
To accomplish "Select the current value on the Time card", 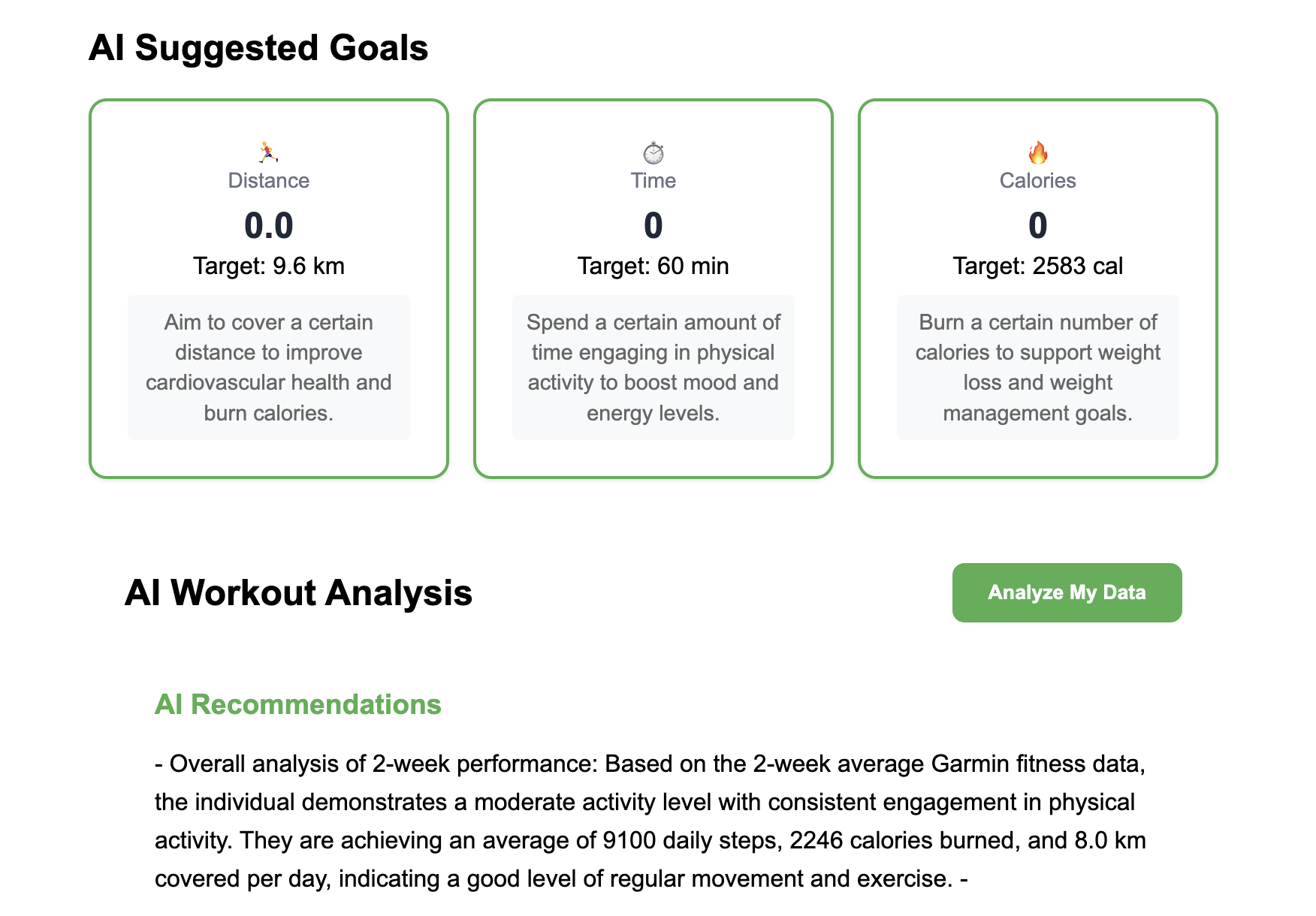I will pyautogui.click(x=653, y=225).
